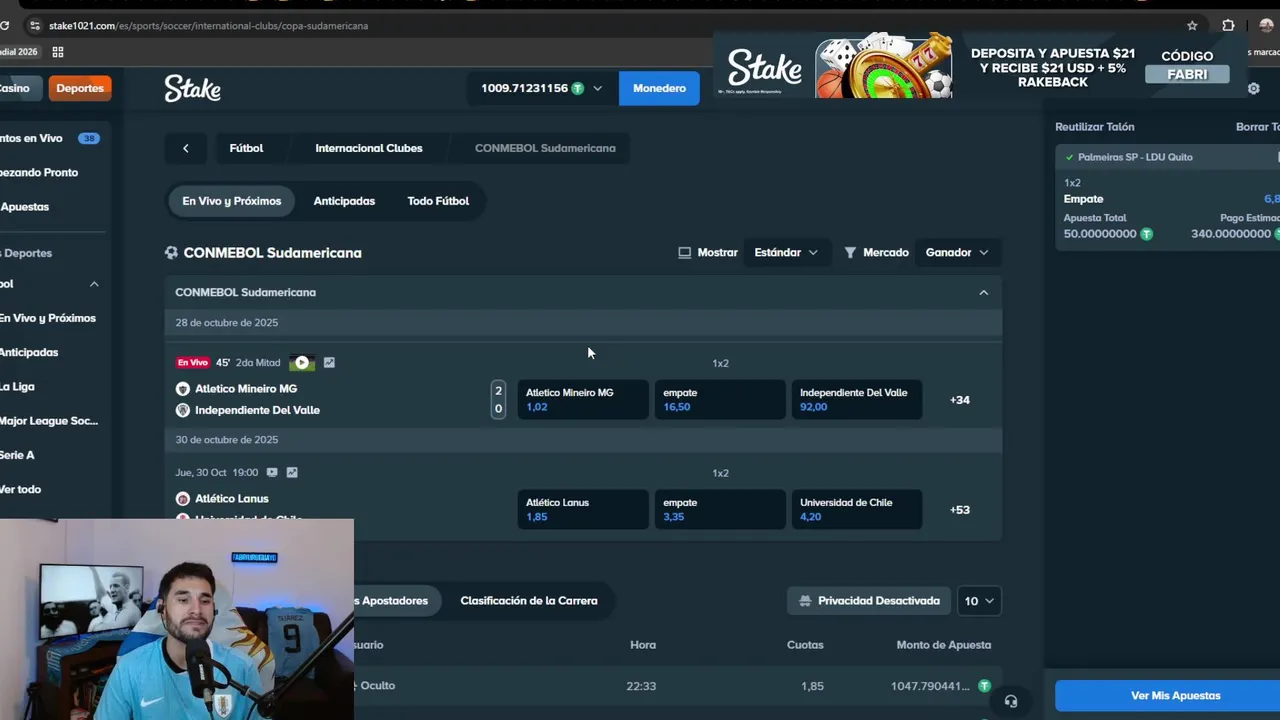This screenshot has width=1280, height=720.
Task: Select the Todo Fútbol tab
Action: point(438,201)
